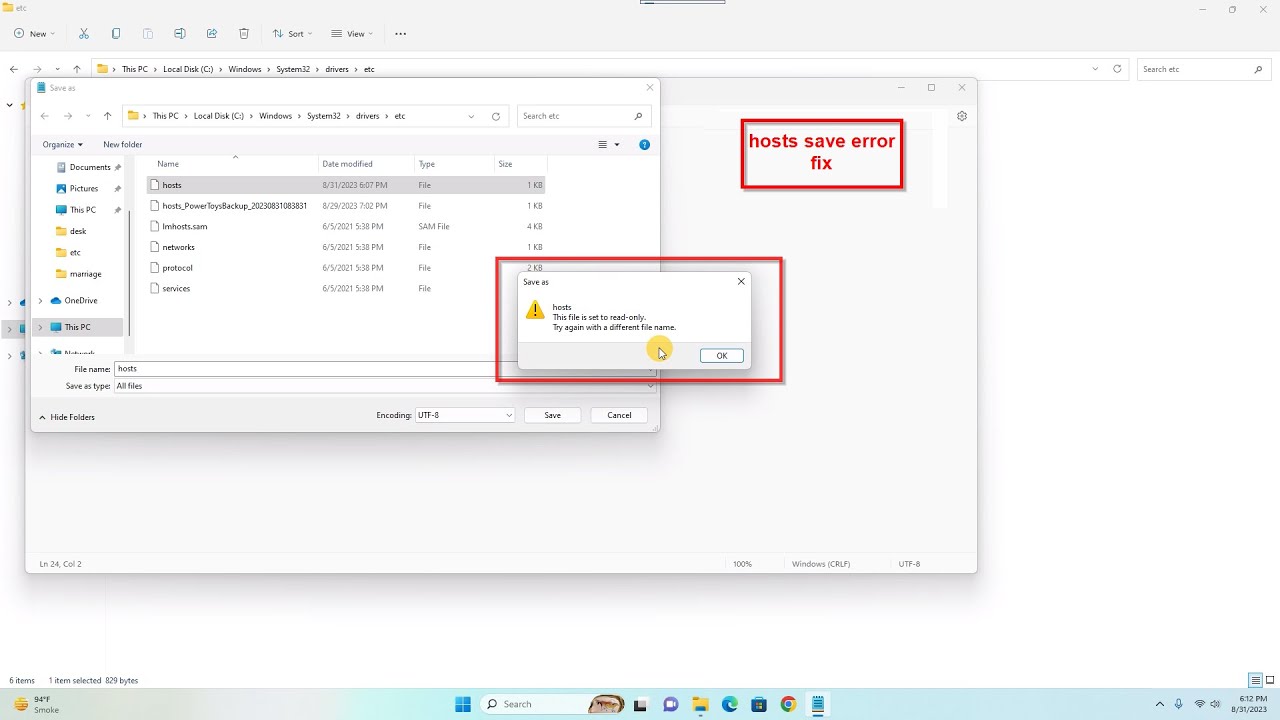Image resolution: width=1280 pixels, height=720 pixels.
Task: Open Notepad settings gear icon
Action: (x=962, y=116)
